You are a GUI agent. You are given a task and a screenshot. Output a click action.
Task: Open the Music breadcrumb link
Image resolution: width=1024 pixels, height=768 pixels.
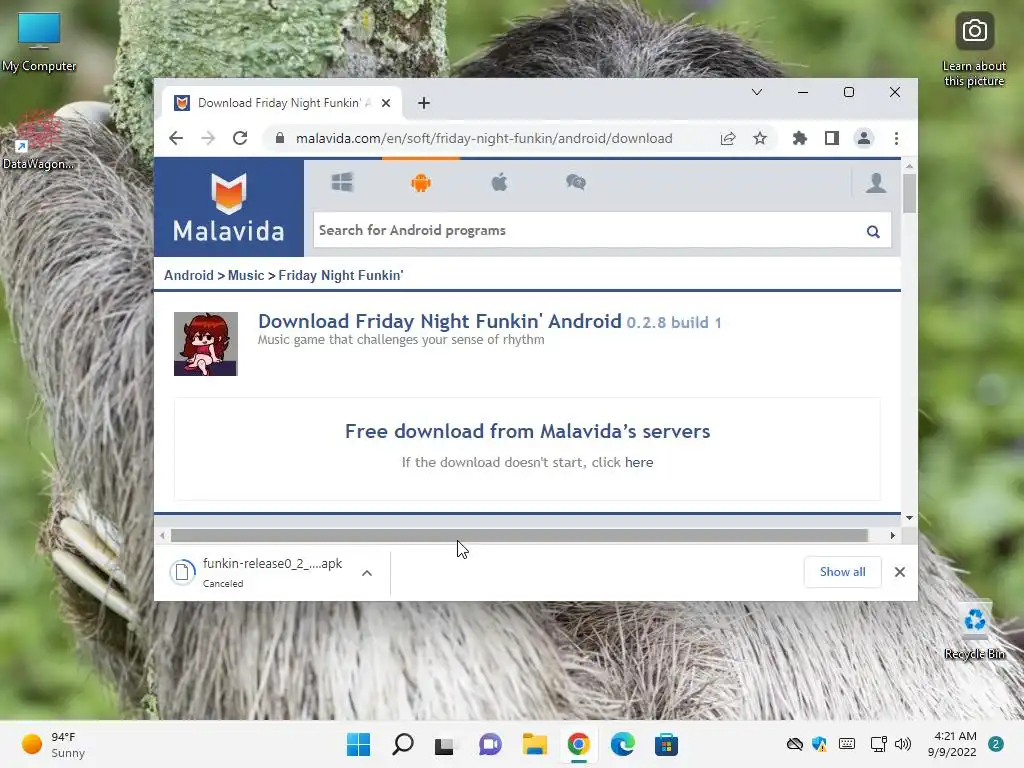246,275
